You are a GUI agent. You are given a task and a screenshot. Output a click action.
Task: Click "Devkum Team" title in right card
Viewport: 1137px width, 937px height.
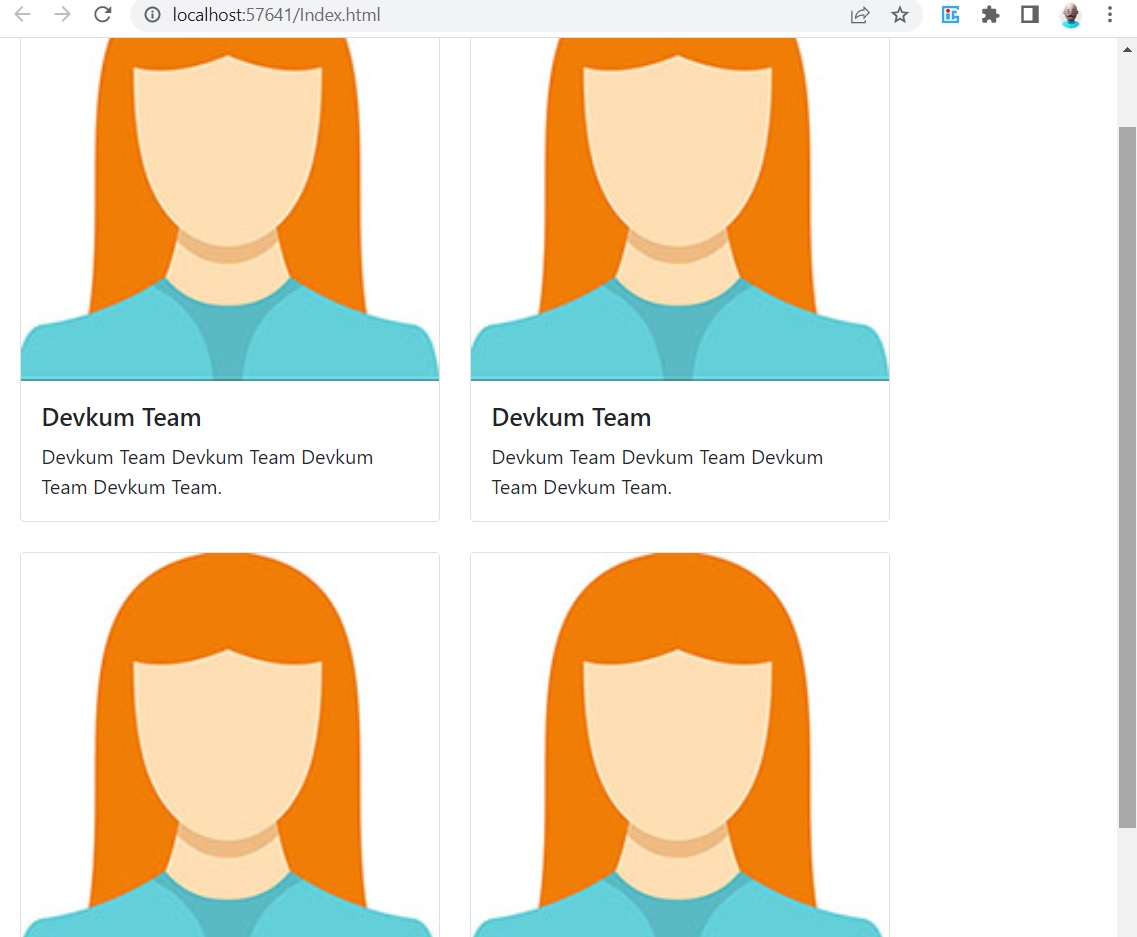(571, 418)
